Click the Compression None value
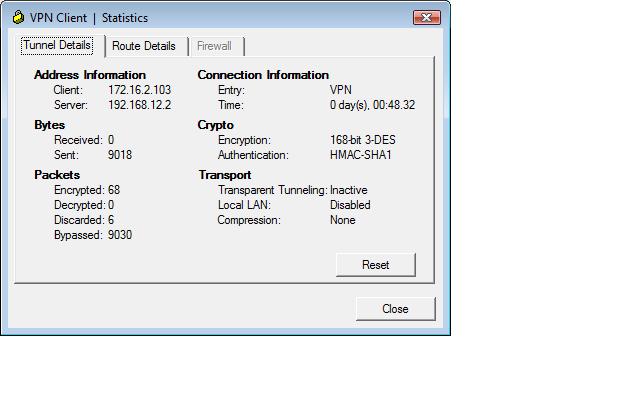The image size is (640, 400). pyautogui.click(x=342, y=220)
